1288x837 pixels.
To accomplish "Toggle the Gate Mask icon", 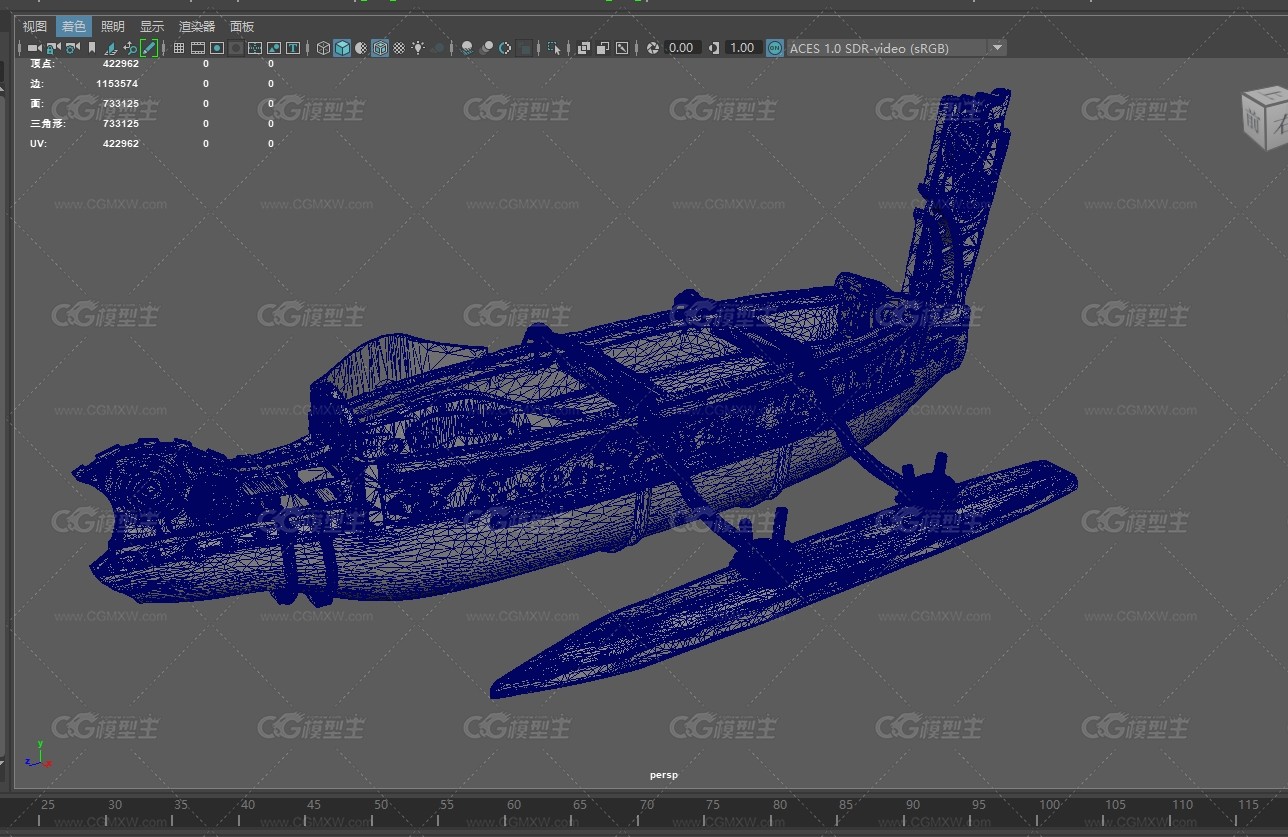I will [236, 48].
